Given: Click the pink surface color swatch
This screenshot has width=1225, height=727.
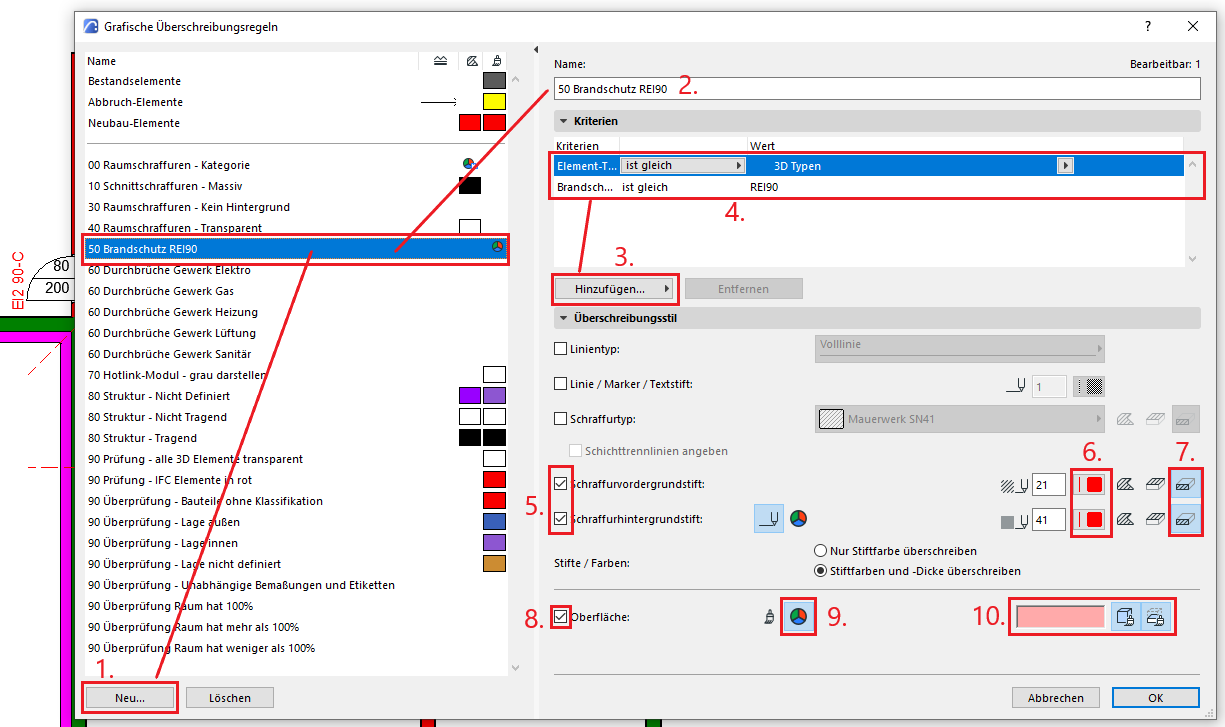Looking at the screenshot, I should 1060,617.
